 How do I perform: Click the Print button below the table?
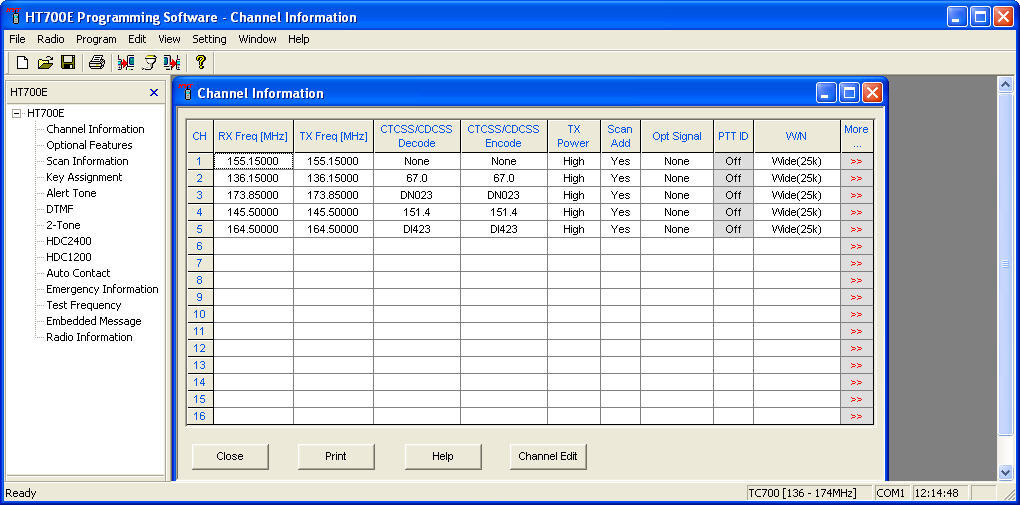click(336, 456)
